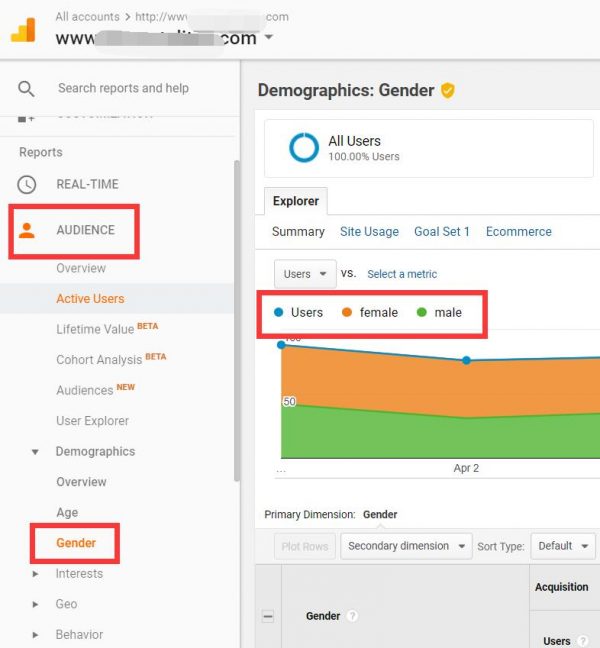Open the Users metric dropdown

tap(305, 274)
